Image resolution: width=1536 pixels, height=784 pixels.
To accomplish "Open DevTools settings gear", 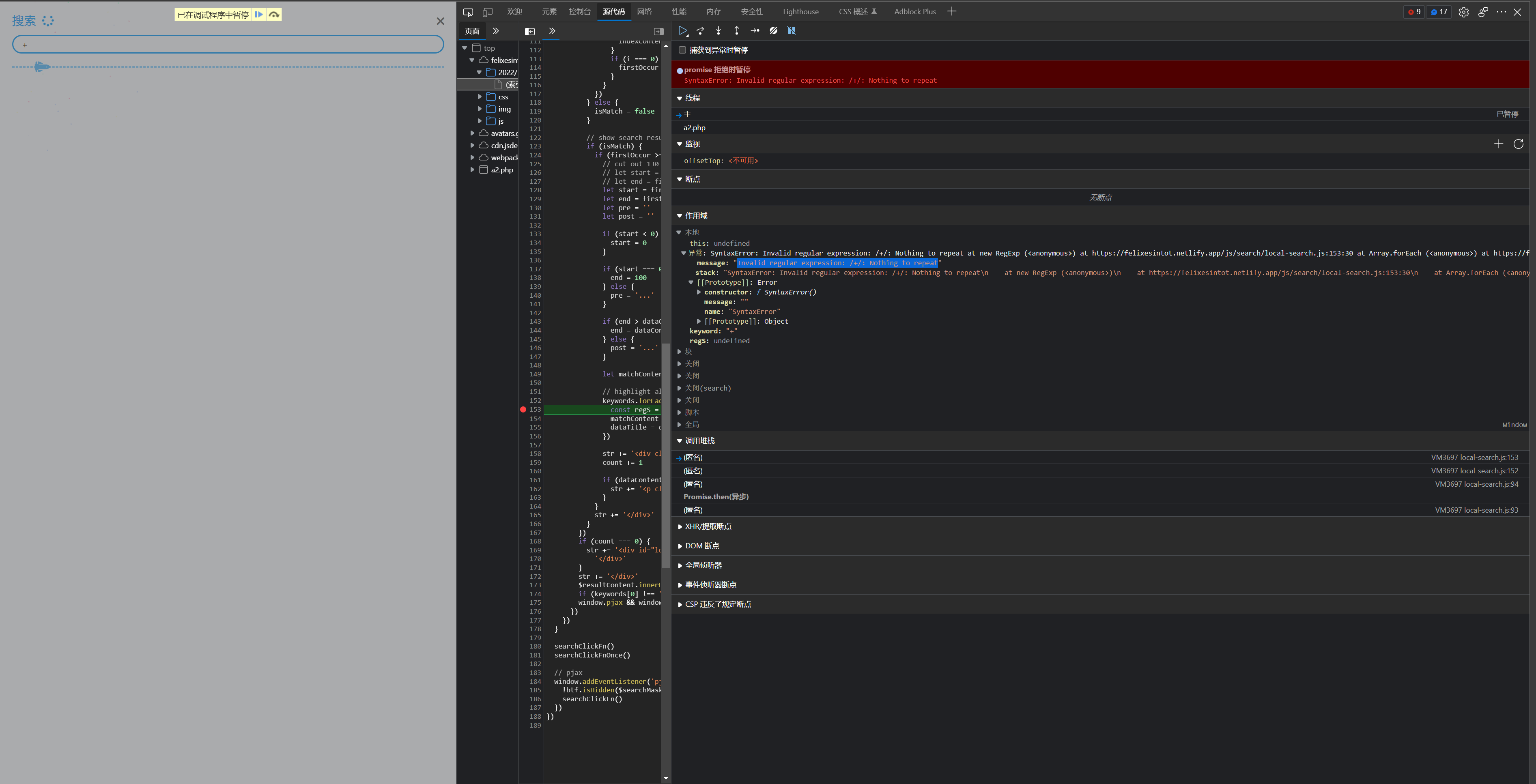I will click(x=1464, y=12).
